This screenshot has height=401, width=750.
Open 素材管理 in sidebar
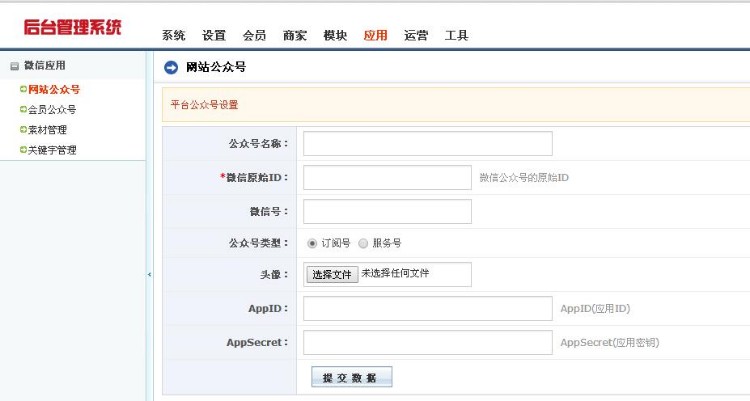[x=47, y=130]
